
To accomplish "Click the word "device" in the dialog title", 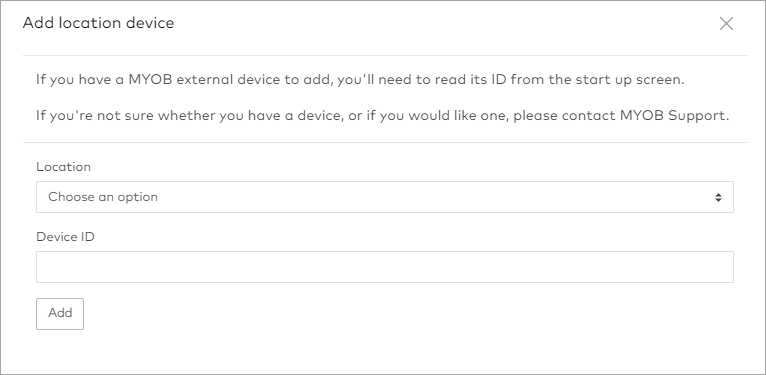I will click(x=150, y=23).
